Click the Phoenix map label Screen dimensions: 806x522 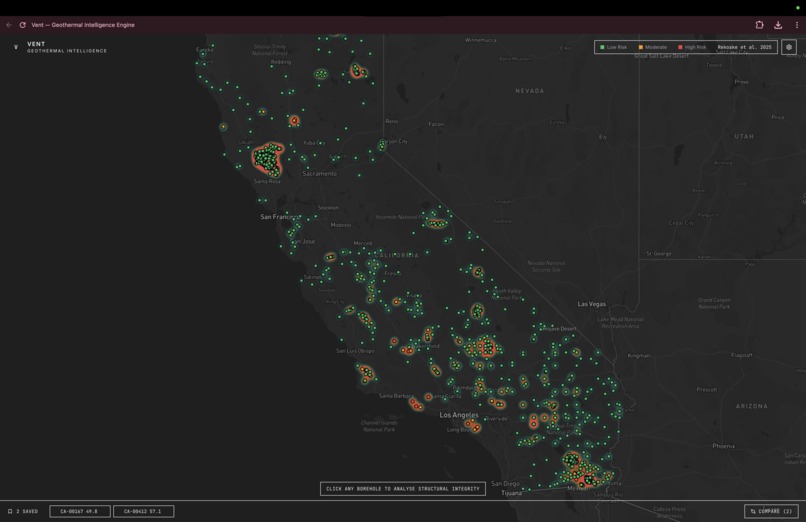click(x=723, y=446)
